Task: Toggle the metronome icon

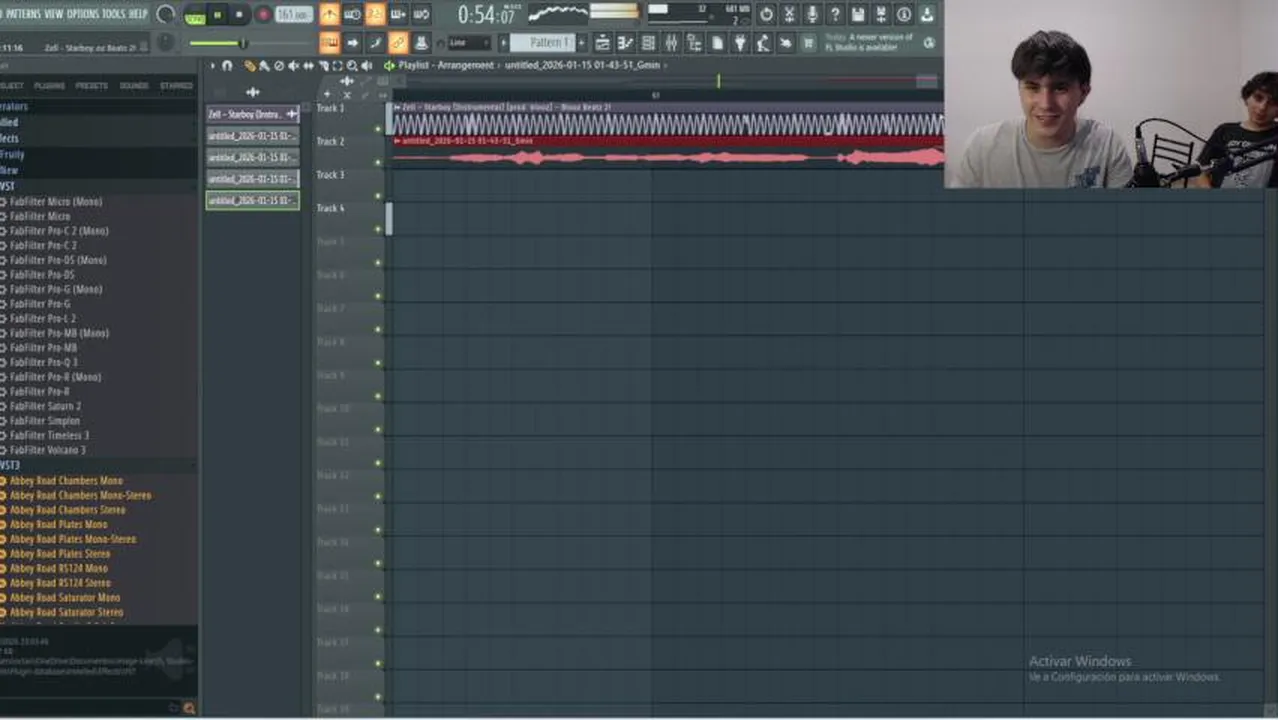Action: coord(329,14)
